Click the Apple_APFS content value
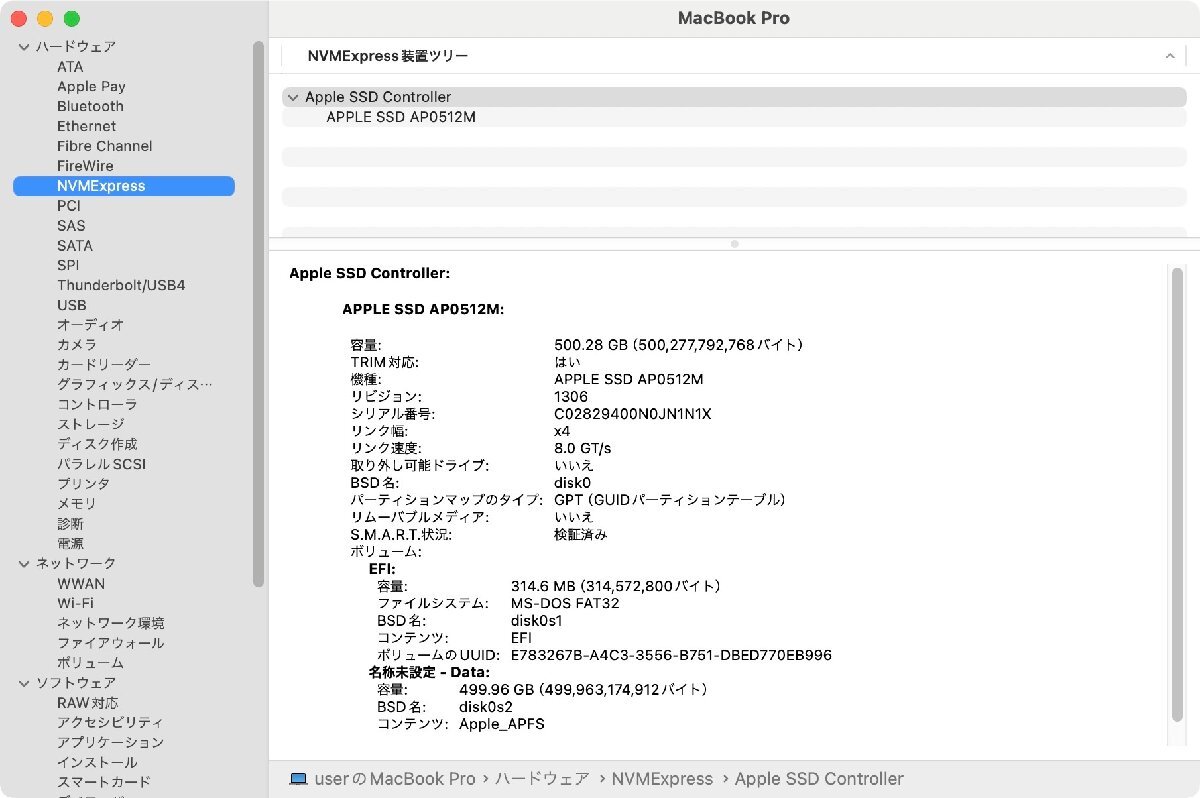Image resolution: width=1200 pixels, height=798 pixels. (x=502, y=724)
